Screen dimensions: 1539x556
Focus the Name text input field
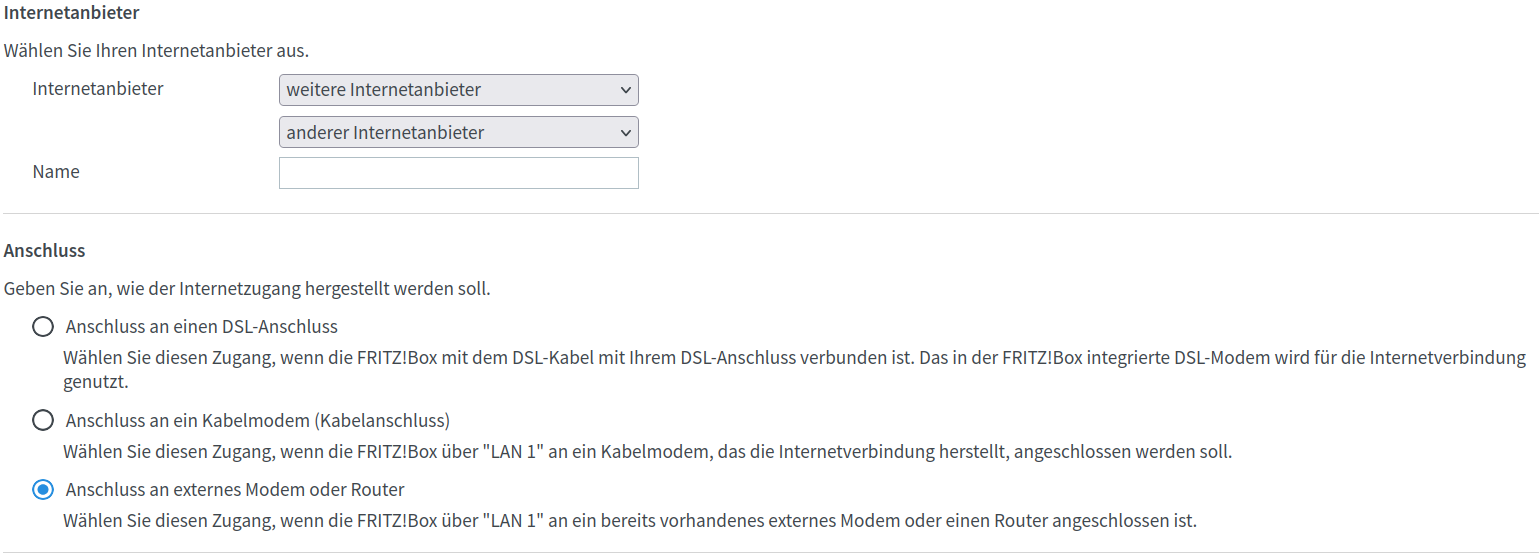(458, 173)
